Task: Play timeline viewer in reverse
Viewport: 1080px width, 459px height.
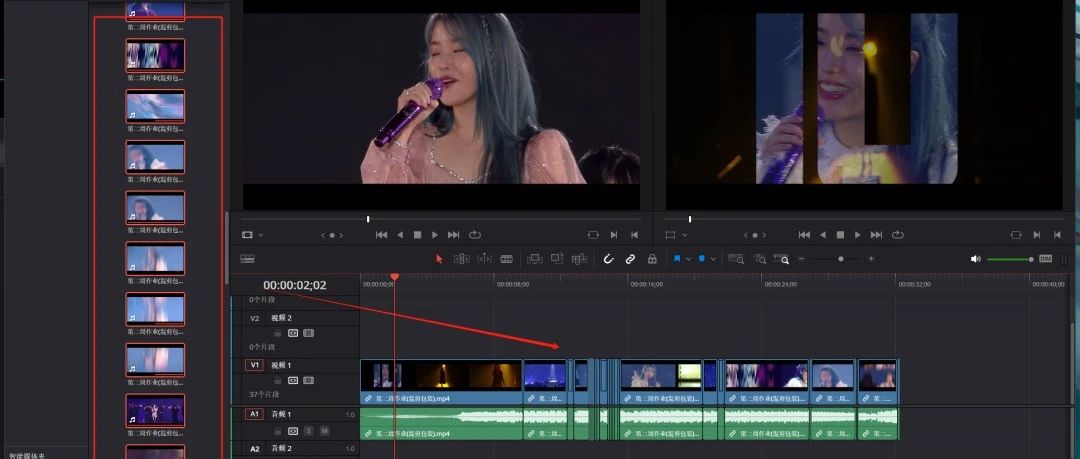Action: [x=823, y=235]
